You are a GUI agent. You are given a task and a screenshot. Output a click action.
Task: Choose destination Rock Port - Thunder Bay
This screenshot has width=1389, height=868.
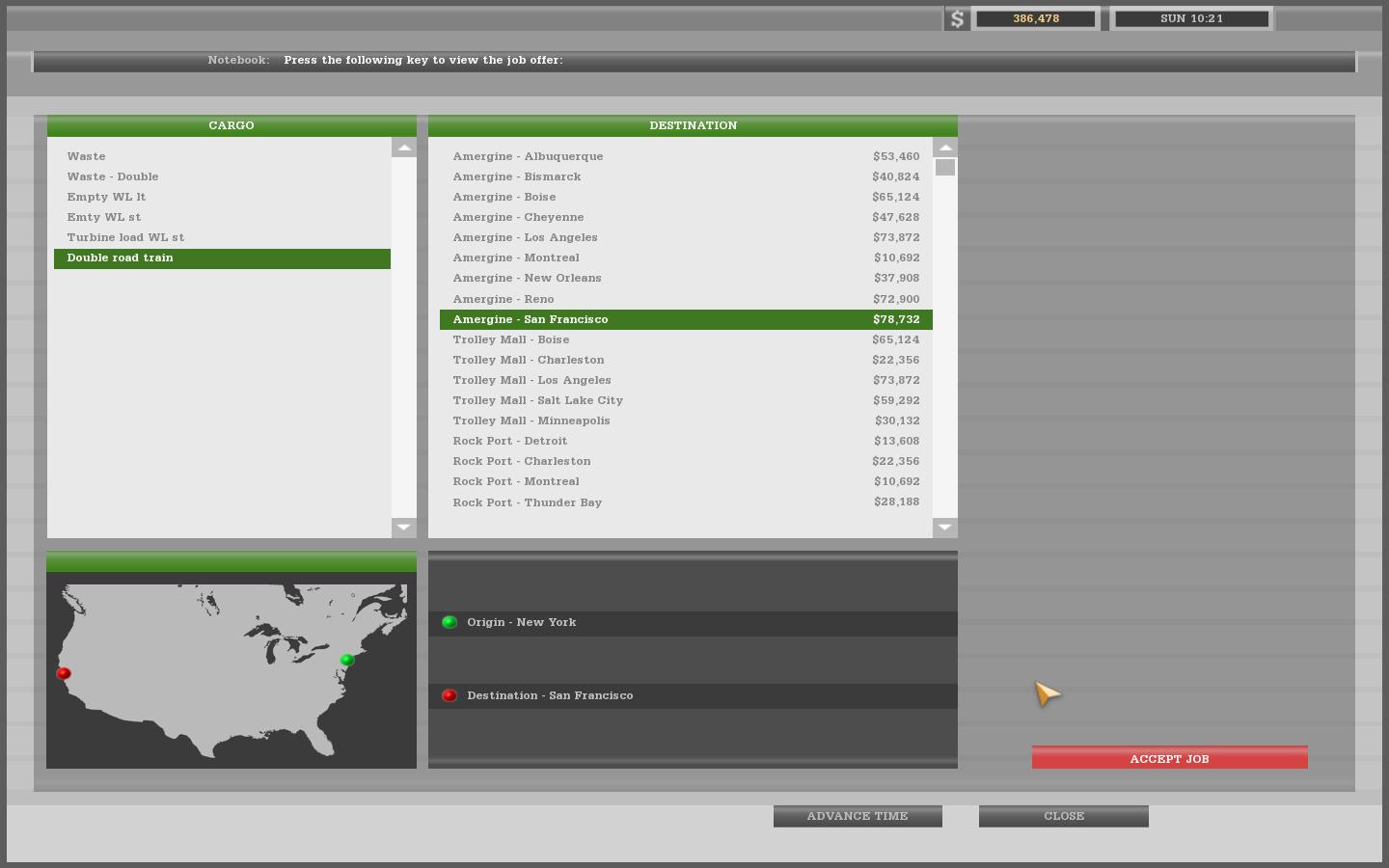pos(686,502)
